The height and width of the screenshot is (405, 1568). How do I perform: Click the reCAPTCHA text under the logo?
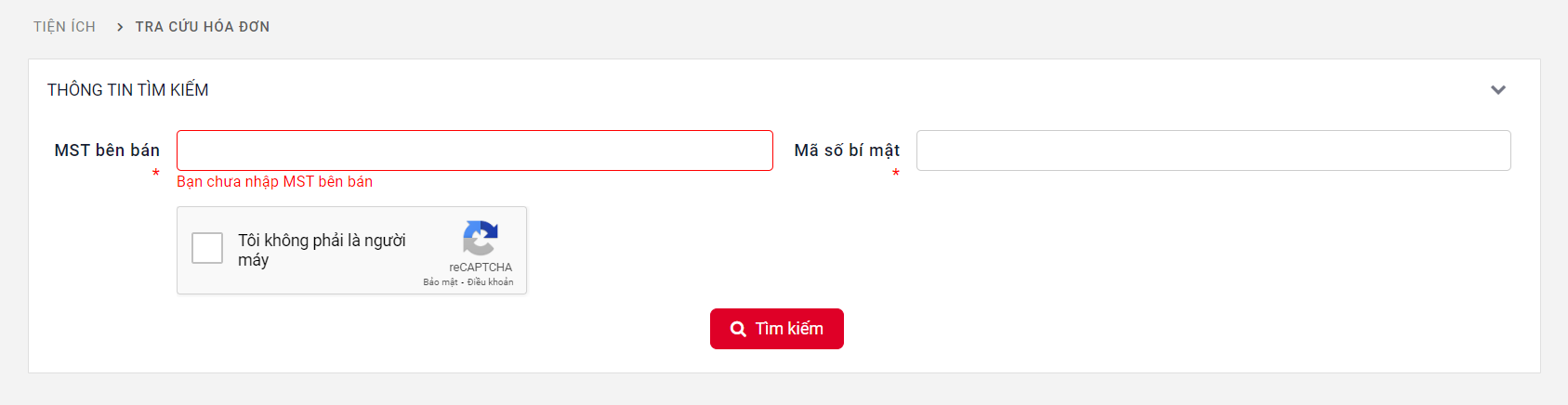tap(481, 268)
